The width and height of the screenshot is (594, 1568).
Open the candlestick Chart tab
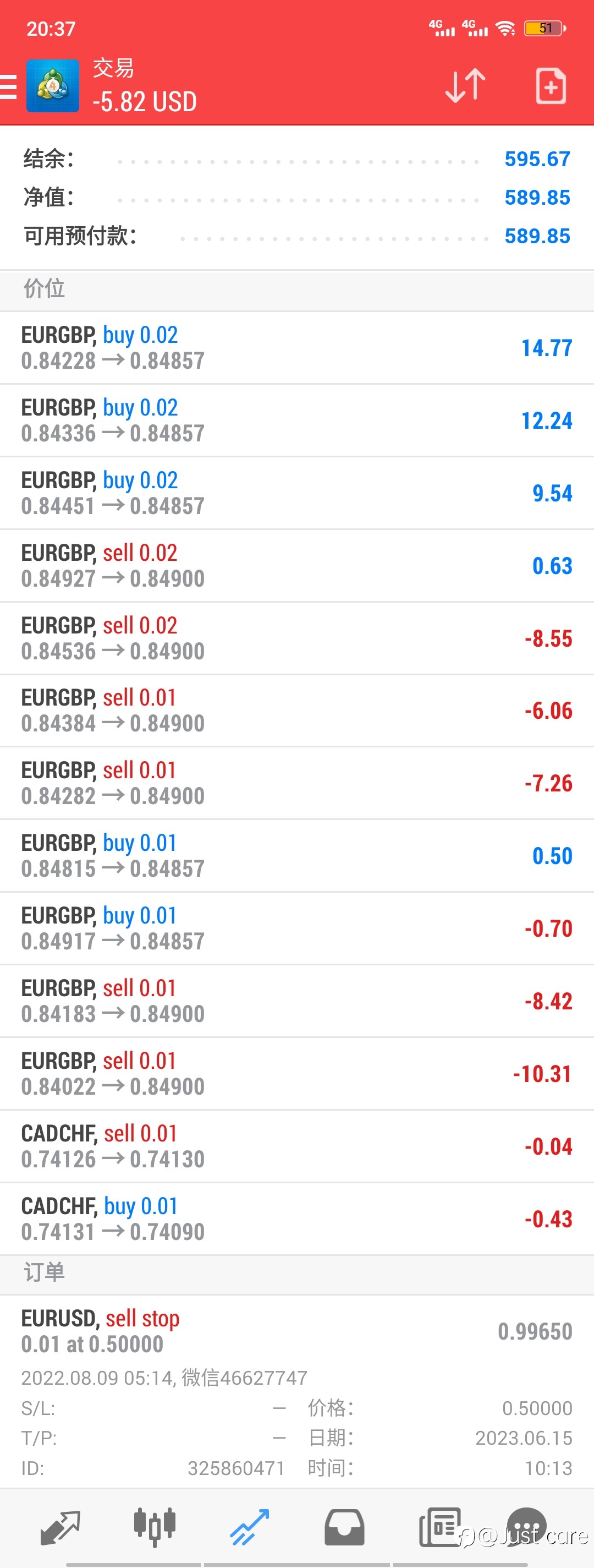(x=155, y=1527)
